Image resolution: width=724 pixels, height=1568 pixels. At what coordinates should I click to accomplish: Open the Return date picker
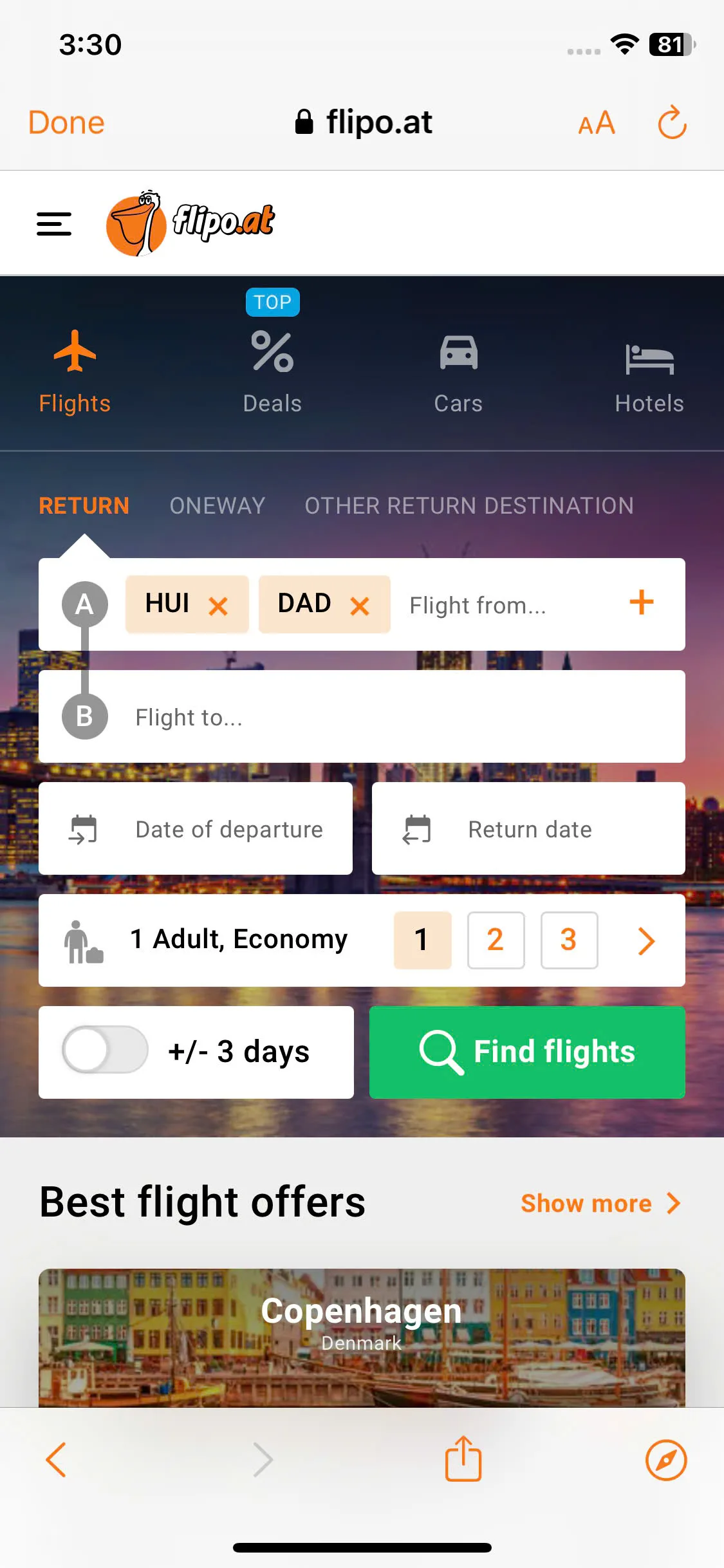coord(528,828)
